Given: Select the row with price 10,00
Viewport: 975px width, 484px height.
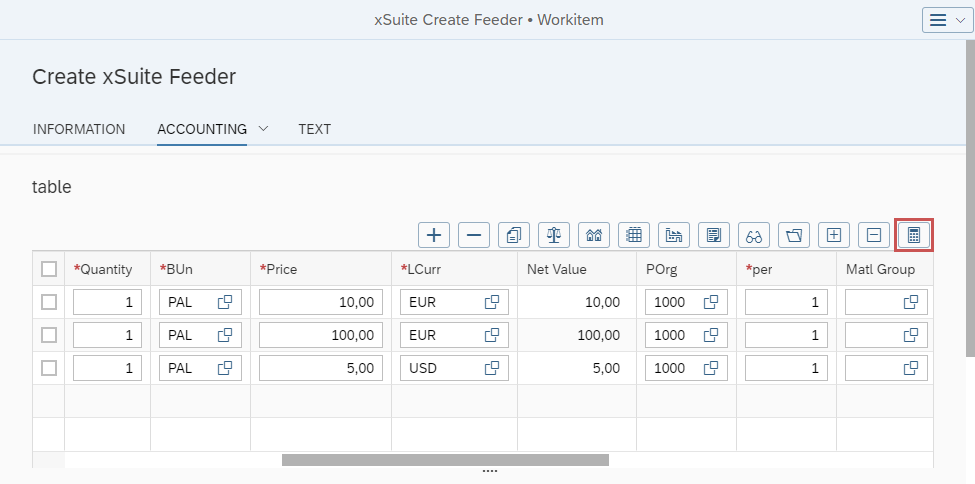Looking at the screenshot, I should point(49,302).
